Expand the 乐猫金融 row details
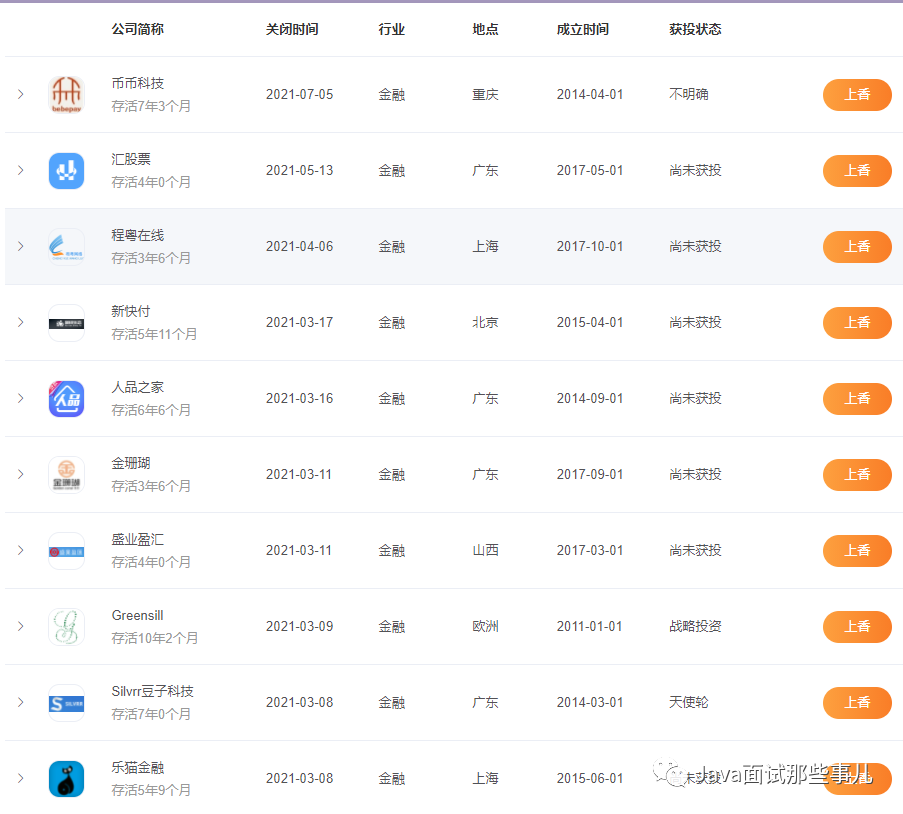Screen dimensions: 903x814 [x=20, y=778]
